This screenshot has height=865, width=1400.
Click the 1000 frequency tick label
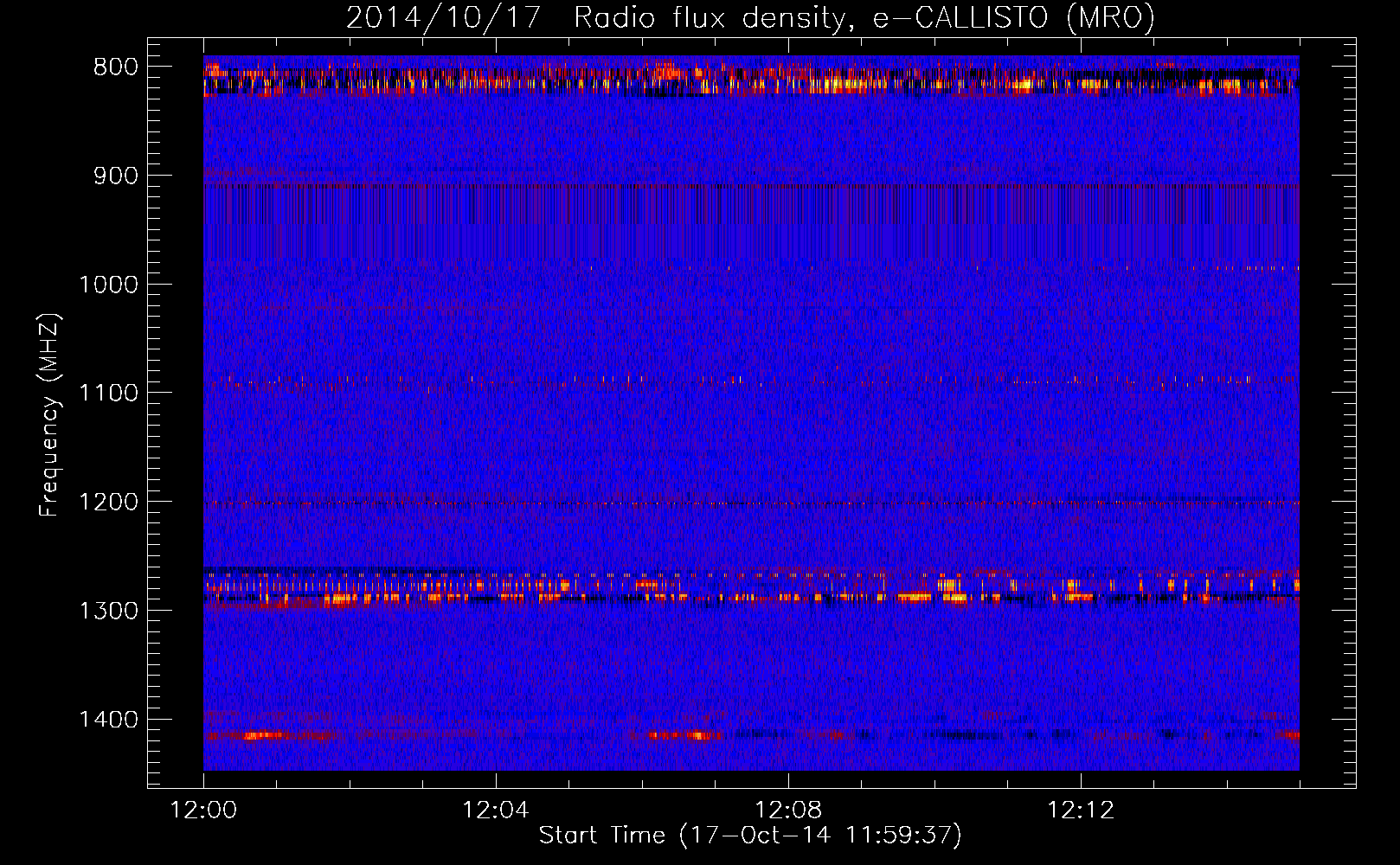[x=108, y=285]
